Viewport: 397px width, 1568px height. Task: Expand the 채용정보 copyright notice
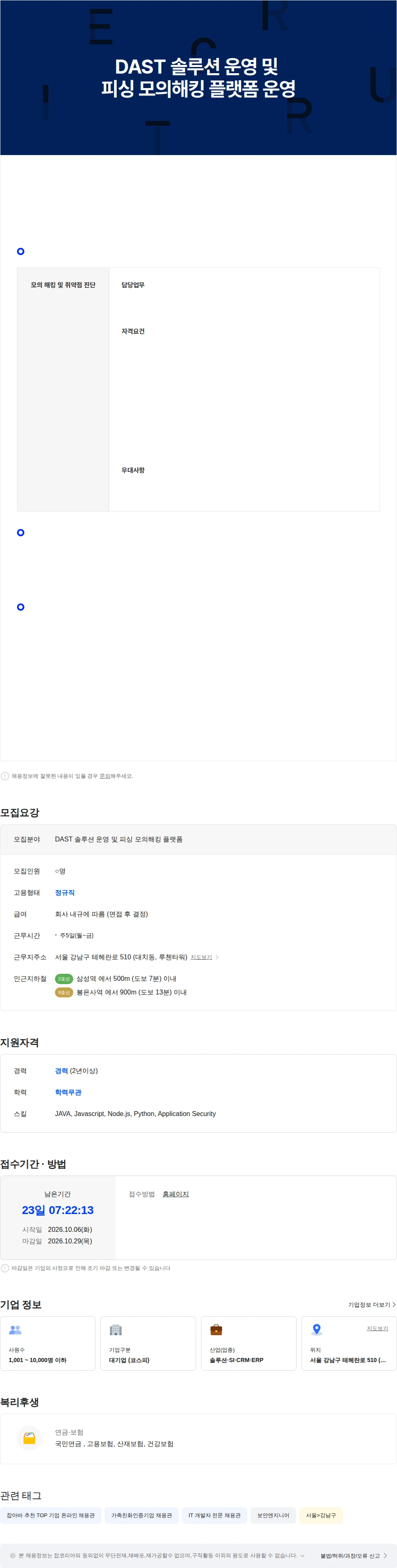coord(302,1555)
